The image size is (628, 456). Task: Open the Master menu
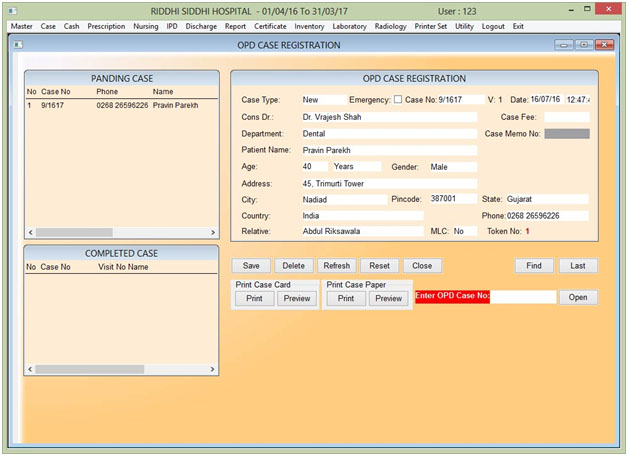(x=21, y=26)
